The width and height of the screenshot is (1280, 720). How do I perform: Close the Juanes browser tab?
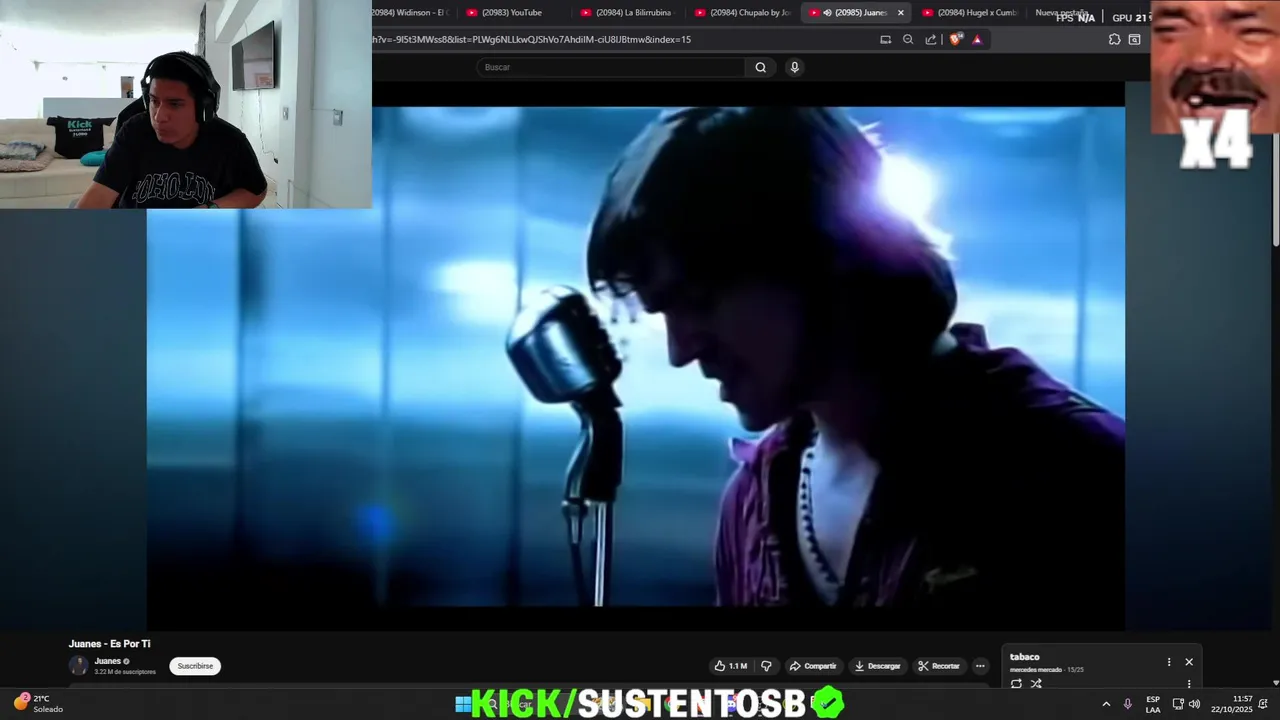pyautogui.click(x=901, y=13)
